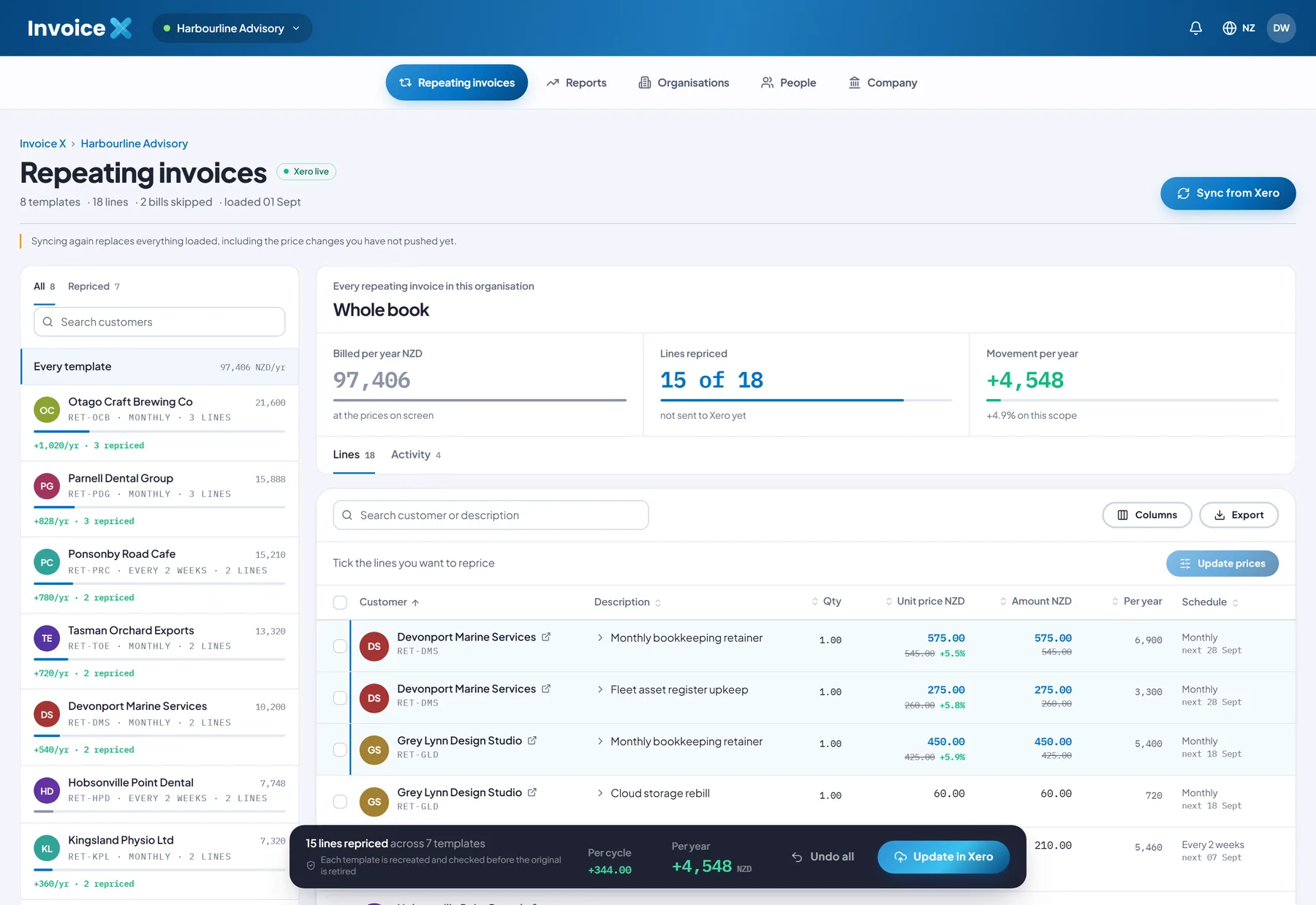The width and height of the screenshot is (1316, 905).
Task: Click the DS avatar in the sidebar Devonport card
Action: (x=47, y=714)
